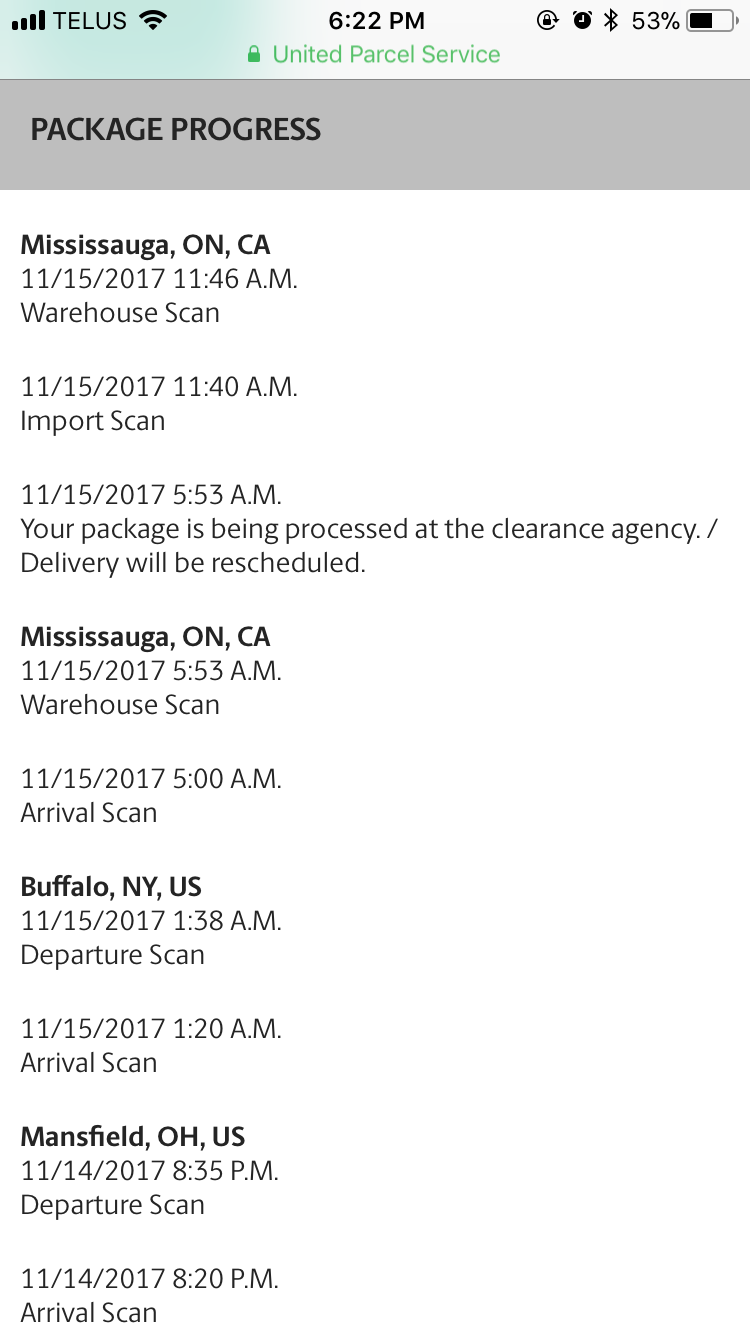The width and height of the screenshot is (750, 1334).
Task: Tap the Bluetooth status icon
Action: click(612, 20)
